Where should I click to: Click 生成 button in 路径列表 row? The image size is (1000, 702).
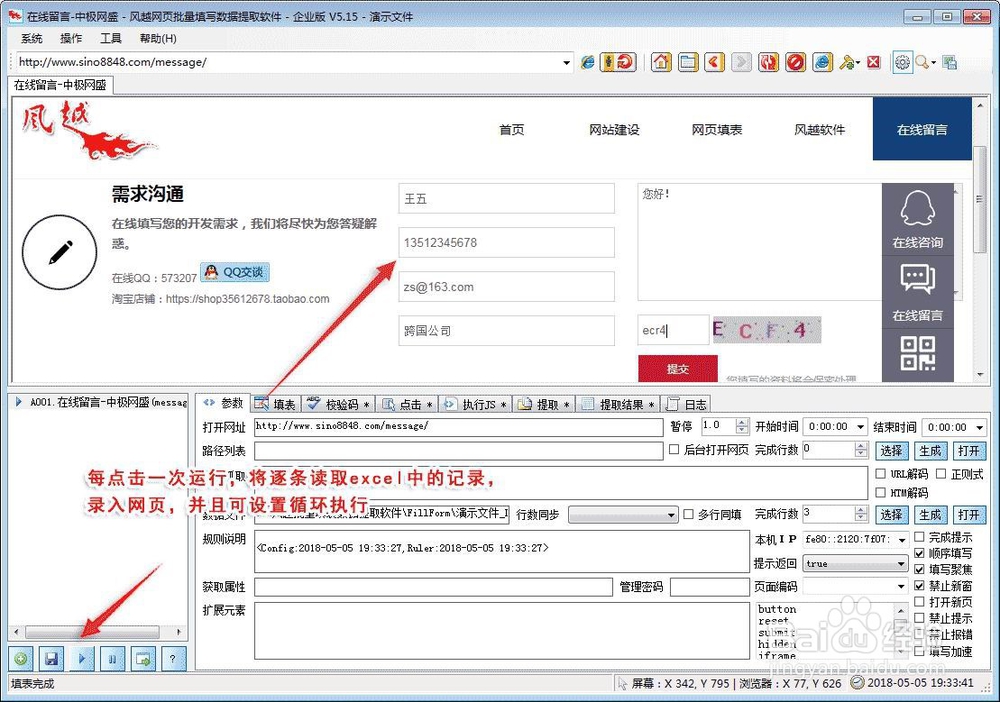pyautogui.click(x=930, y=451)
